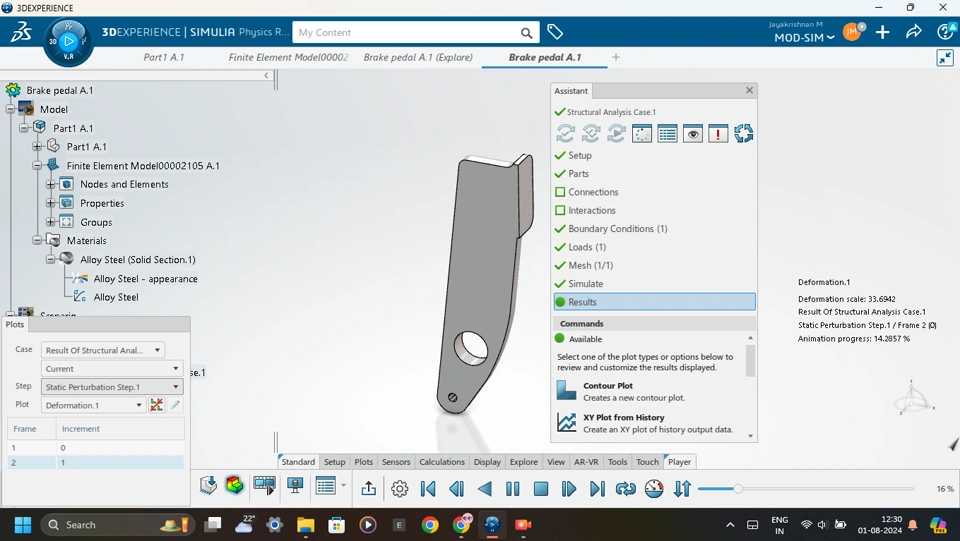Click the model and scenario check icon

(591, 133)
